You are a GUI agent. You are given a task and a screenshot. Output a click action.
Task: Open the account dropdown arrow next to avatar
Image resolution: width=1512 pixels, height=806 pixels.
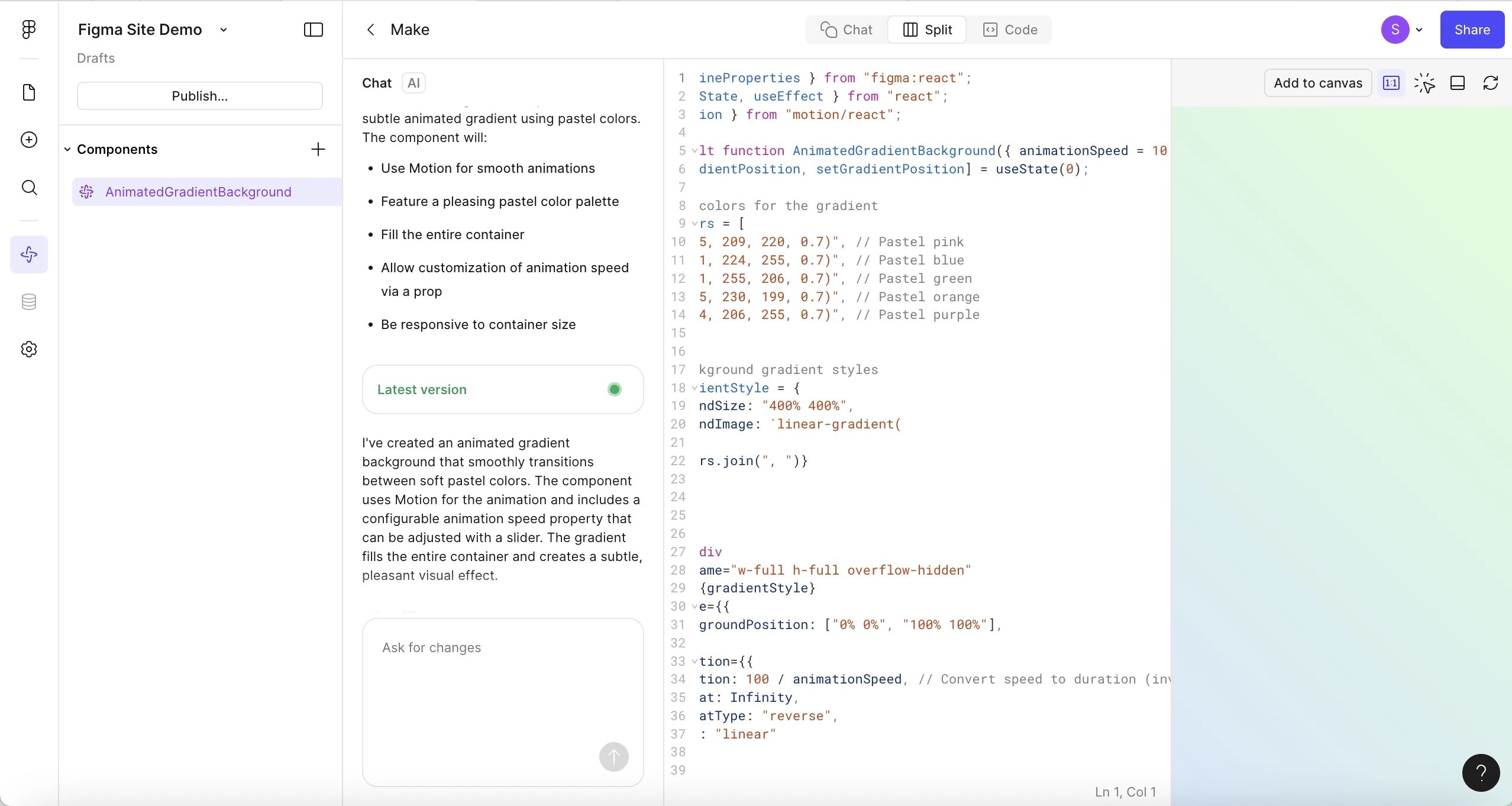pyautogui.click(x=1419, y=30)
